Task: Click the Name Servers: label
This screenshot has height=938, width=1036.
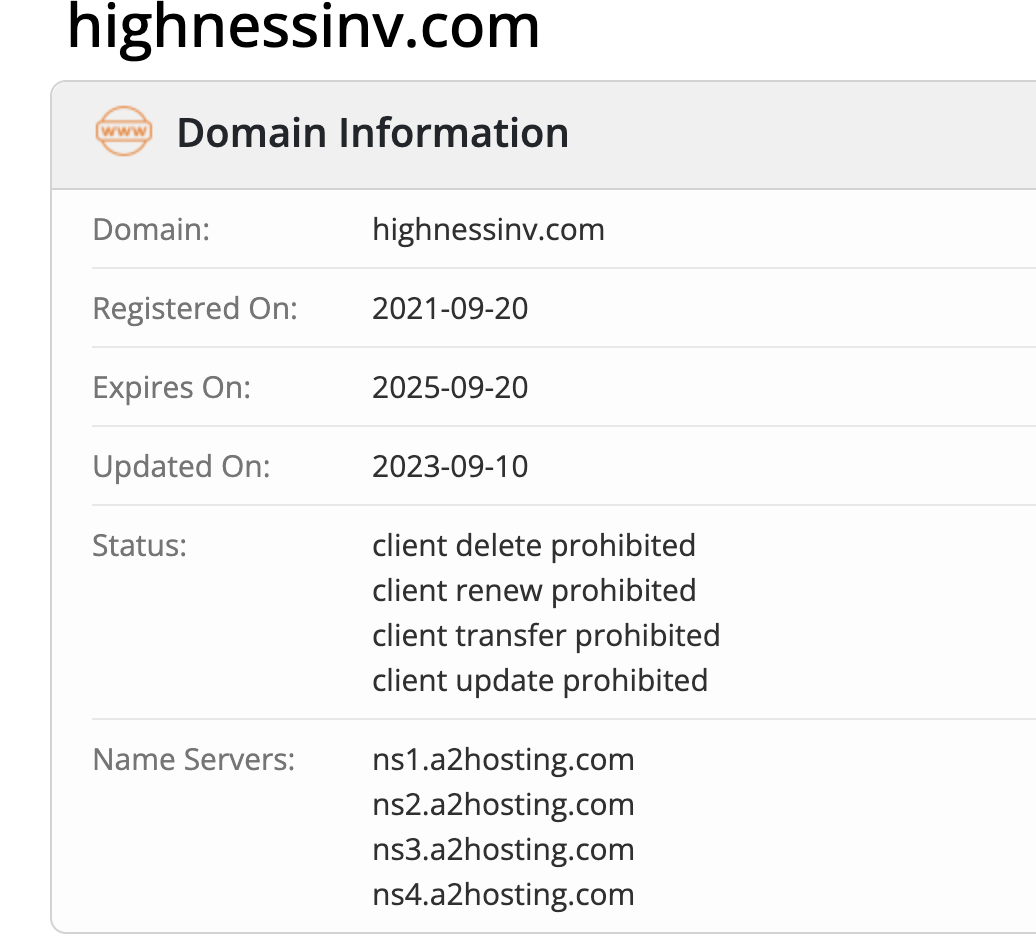Action: pos(194,760)
